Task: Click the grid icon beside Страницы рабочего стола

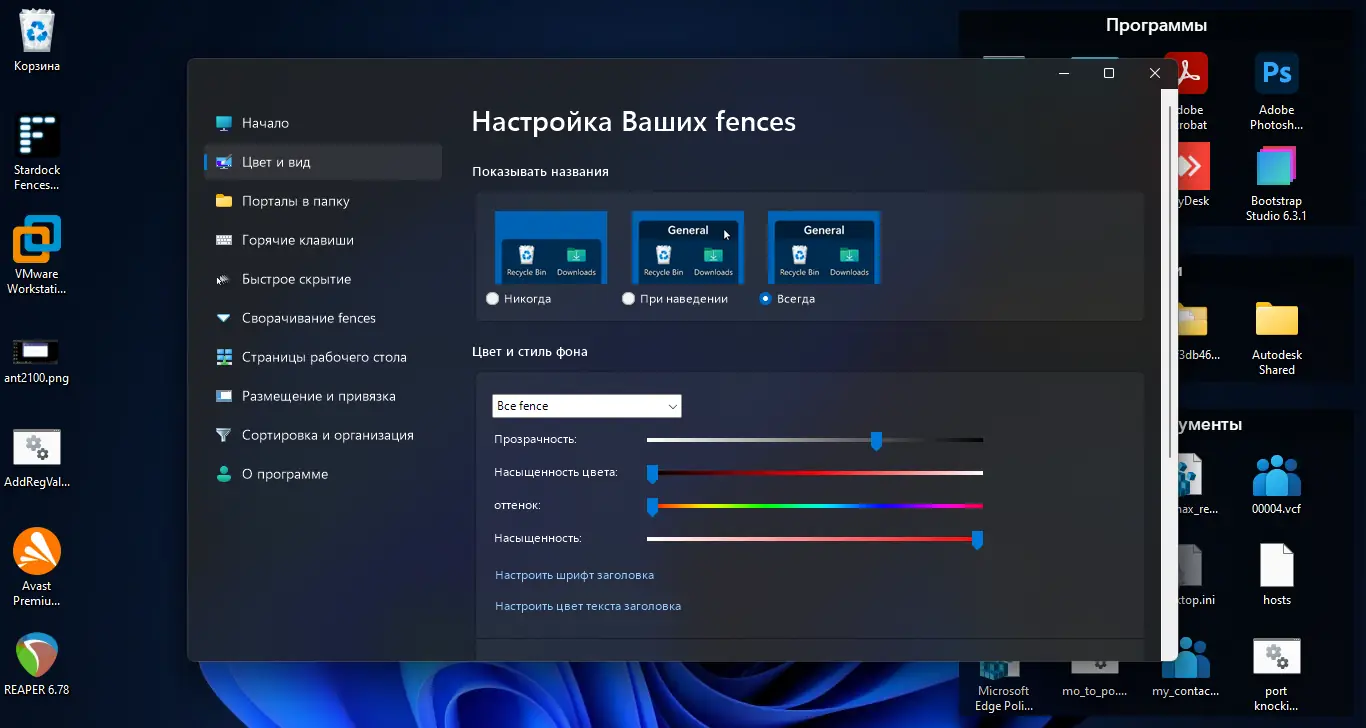Action: pos(224,357)
